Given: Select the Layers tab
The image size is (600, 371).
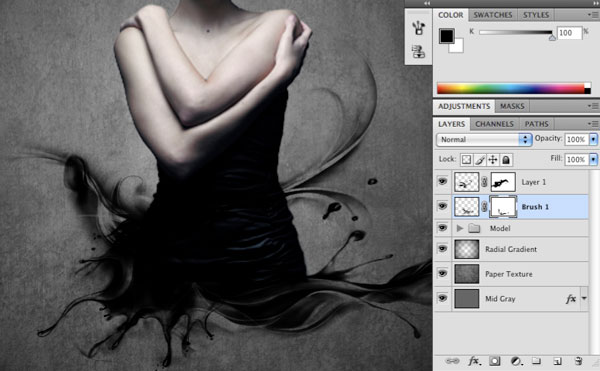Looking at the screenshot, I should 452,124.
